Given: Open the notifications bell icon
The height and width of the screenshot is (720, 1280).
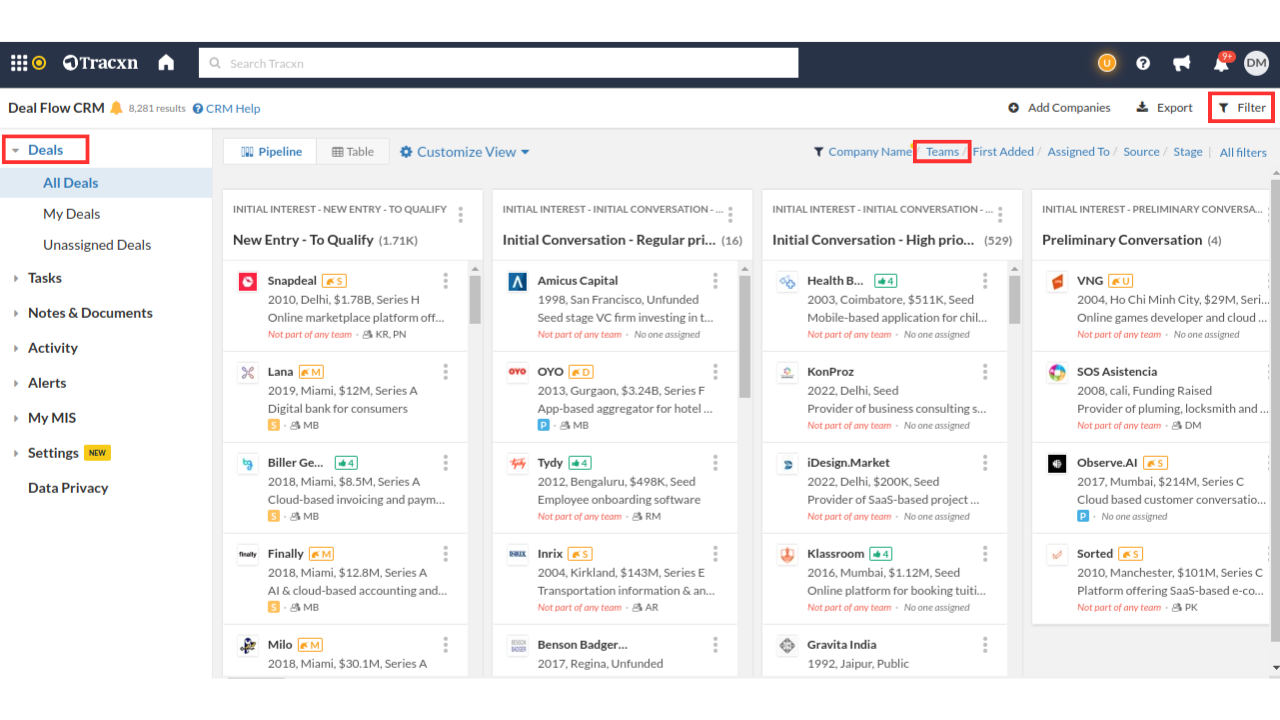Looking at the screenshot, I should [x=1220, y=64].
